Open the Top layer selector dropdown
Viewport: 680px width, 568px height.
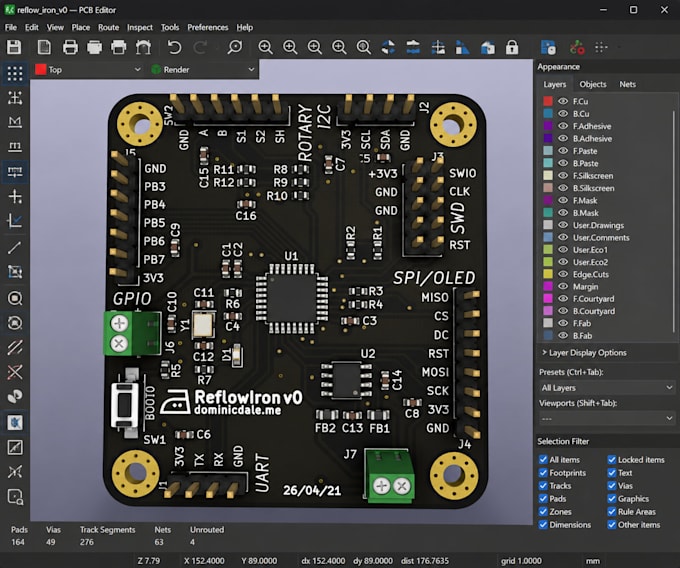point(88,69)
